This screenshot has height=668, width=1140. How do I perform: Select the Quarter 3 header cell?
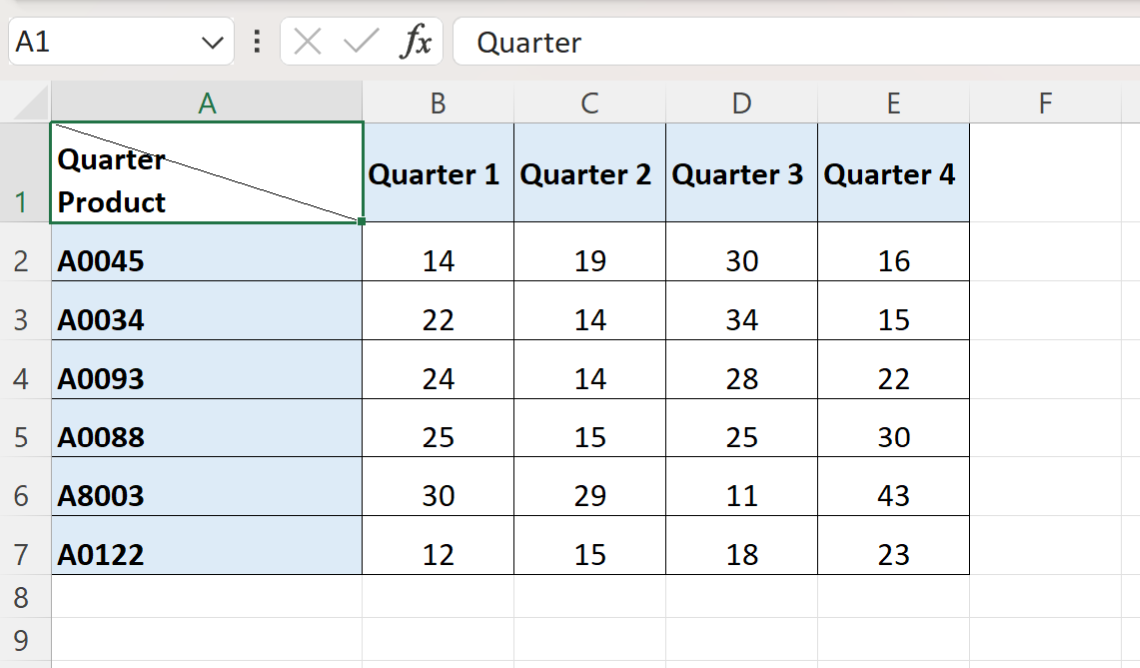[742, 173]
